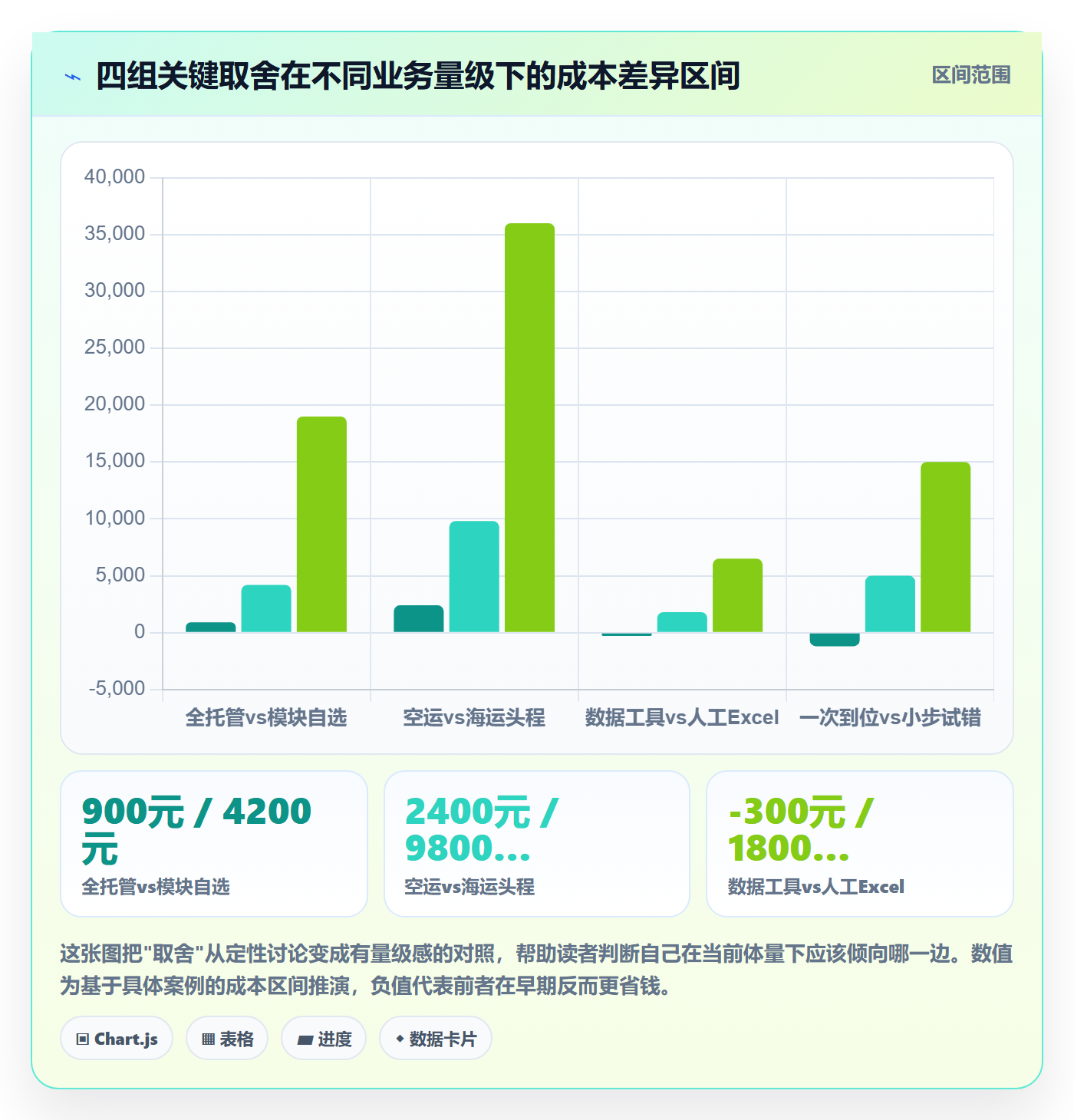Select the green bar for 全托管vs模块自选
Image resolution: width=1074 pixels, height=1120 pixels.
tap(321, 524)
